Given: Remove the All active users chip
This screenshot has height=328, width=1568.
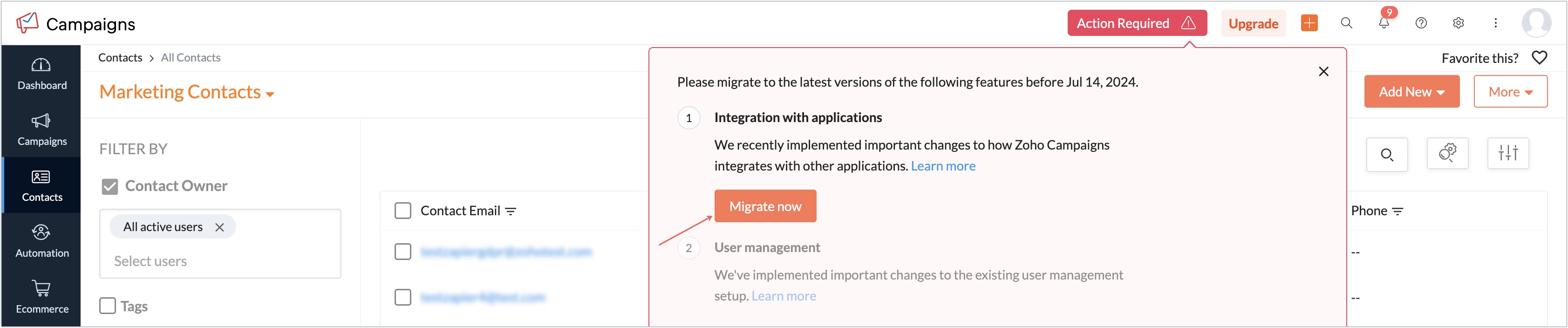Looking at the screenshot, I should click(220, 227).
